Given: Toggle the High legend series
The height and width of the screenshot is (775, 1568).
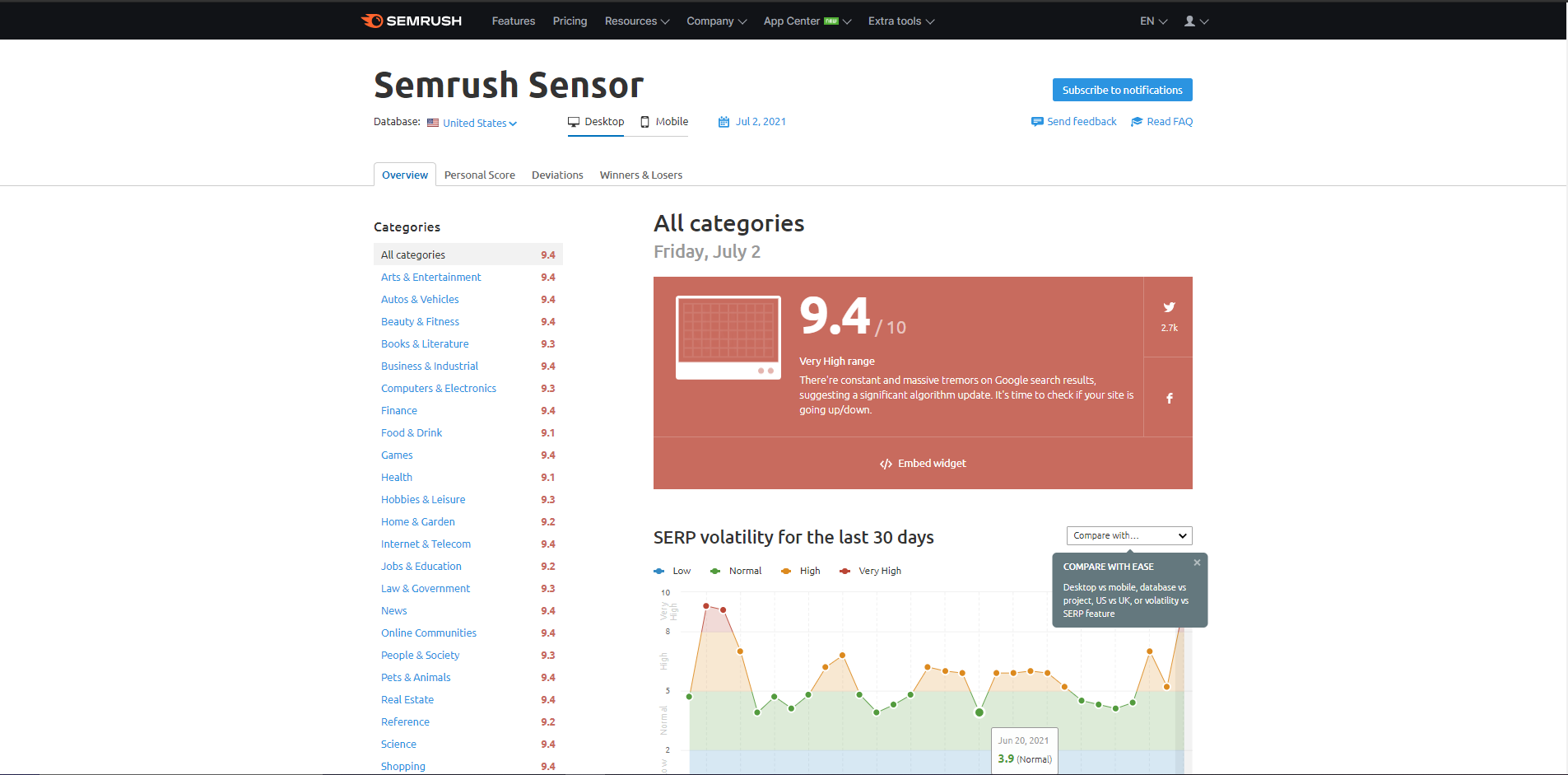Looking at the screenshot, I should [801, 571].
